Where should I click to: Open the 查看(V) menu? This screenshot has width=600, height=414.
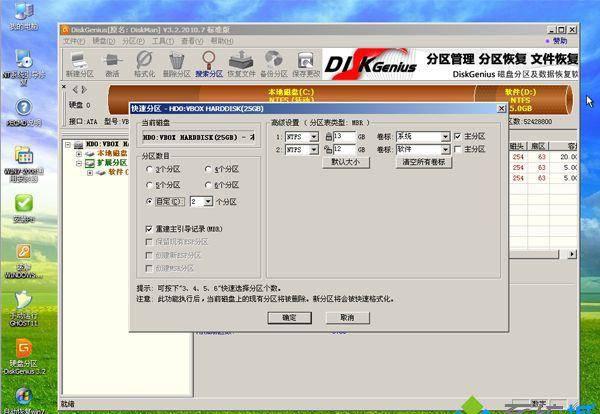192,41
